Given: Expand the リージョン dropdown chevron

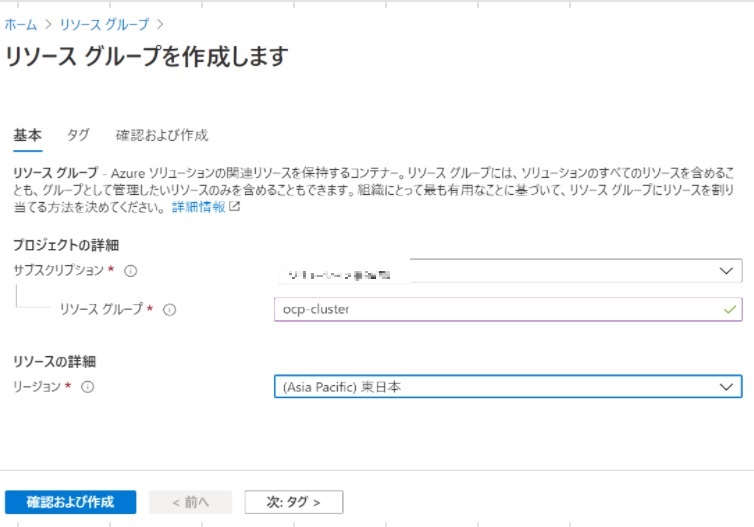Looking at the screenshot, I should (x=727, y=387).
